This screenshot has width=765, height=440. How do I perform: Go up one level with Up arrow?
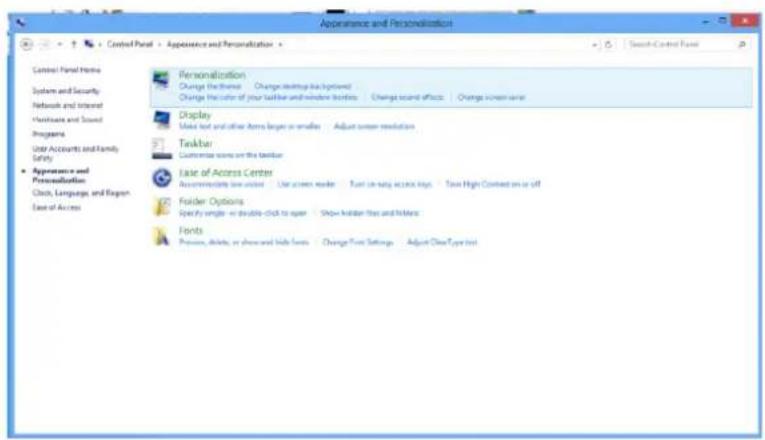(74, 44)
